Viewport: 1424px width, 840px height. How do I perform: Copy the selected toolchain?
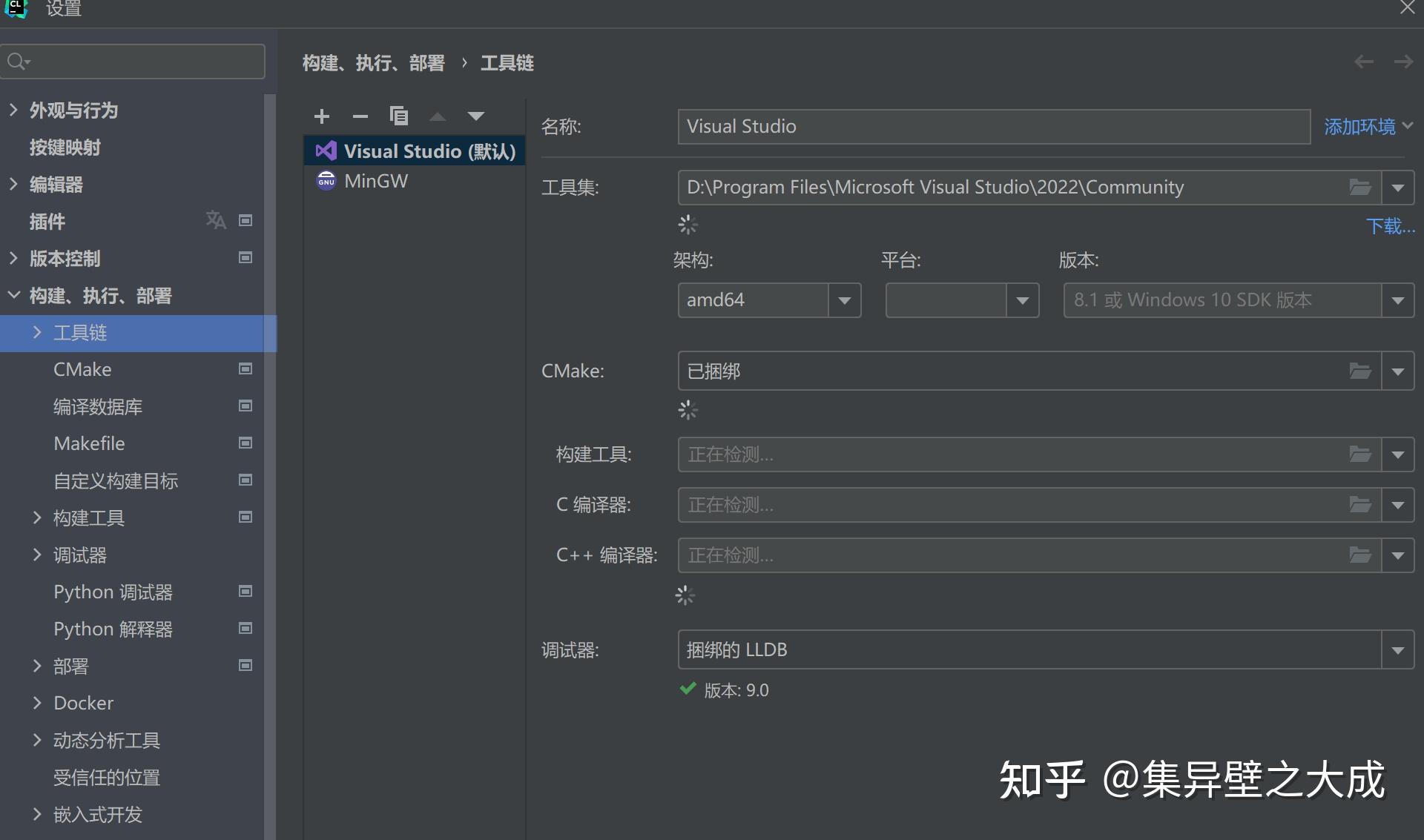pos(399,116)
